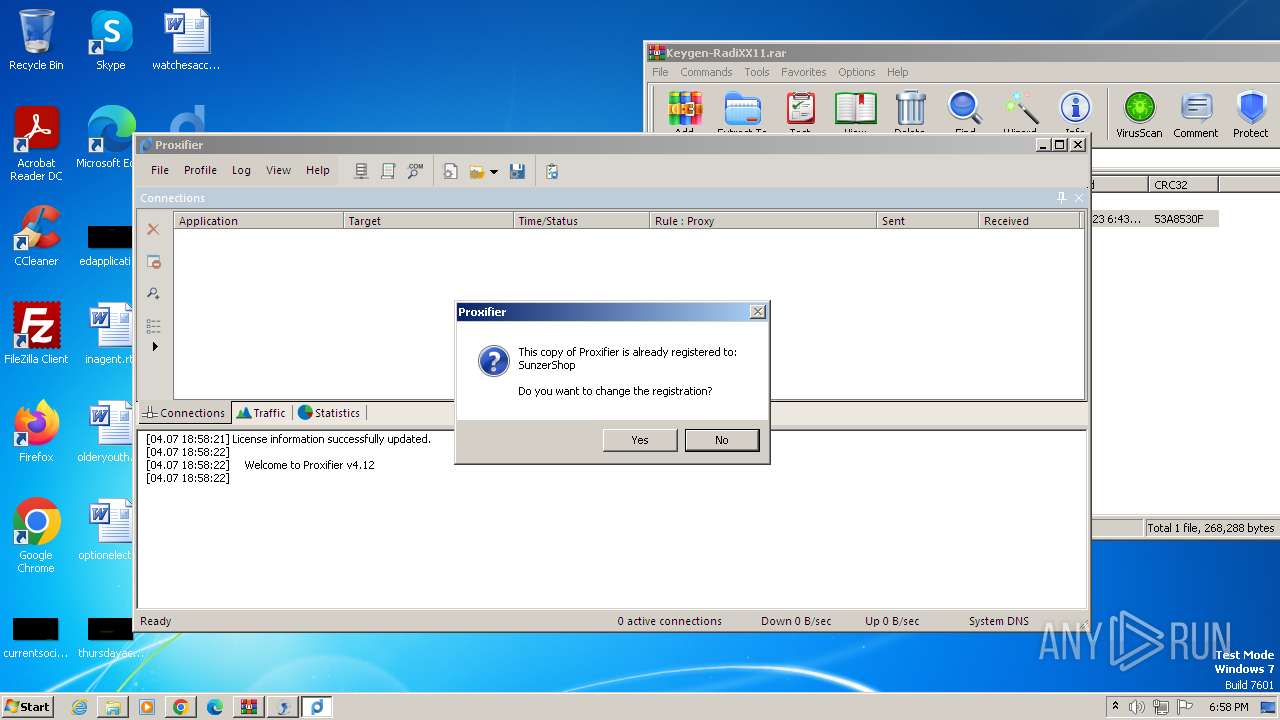Click Comment icon in WinRAR toolbar
This screenshot has height=720, width=1280.
(x=1196, y=115)
